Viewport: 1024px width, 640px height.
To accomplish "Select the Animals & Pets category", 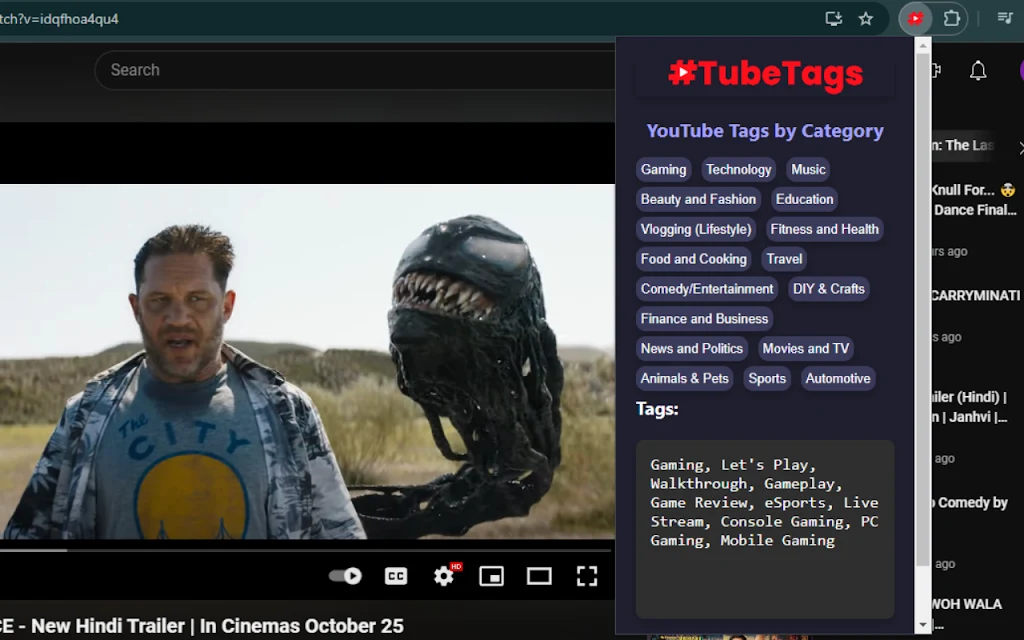I will click(684, 379).
